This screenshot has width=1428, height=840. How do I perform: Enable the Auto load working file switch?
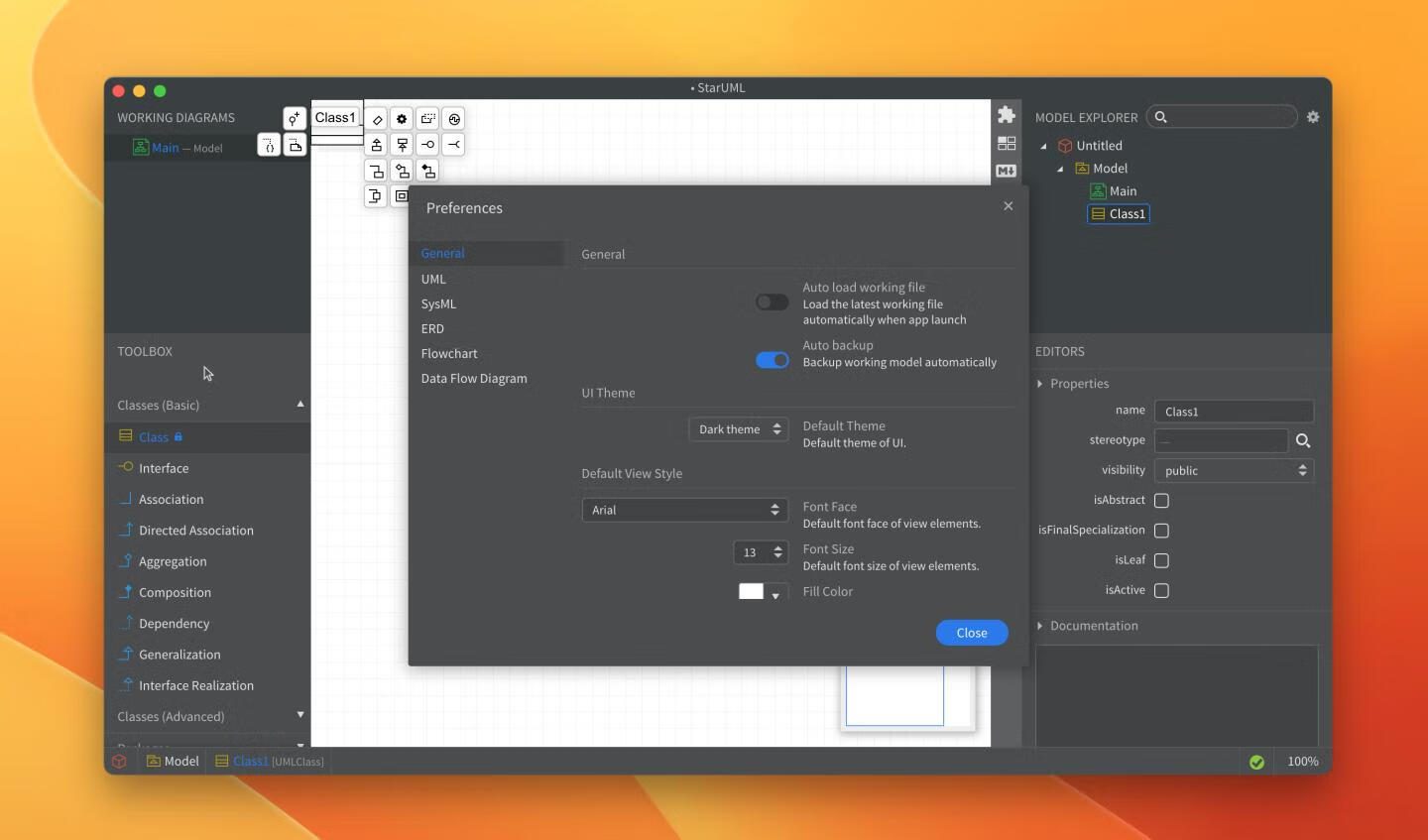pos(772,302)
